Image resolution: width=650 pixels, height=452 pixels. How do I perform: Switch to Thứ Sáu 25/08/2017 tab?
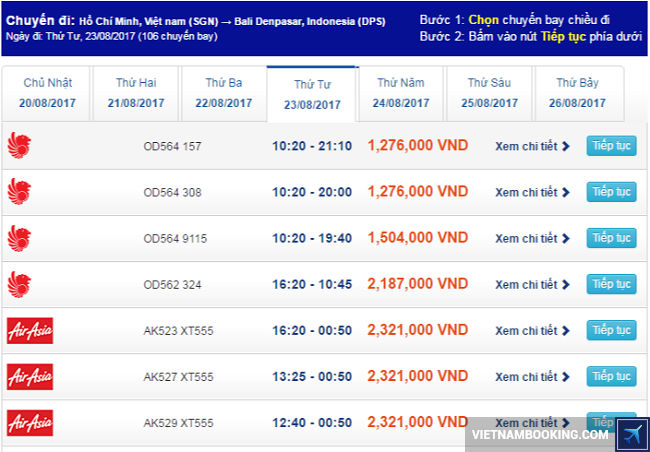[x=489, y=93]
